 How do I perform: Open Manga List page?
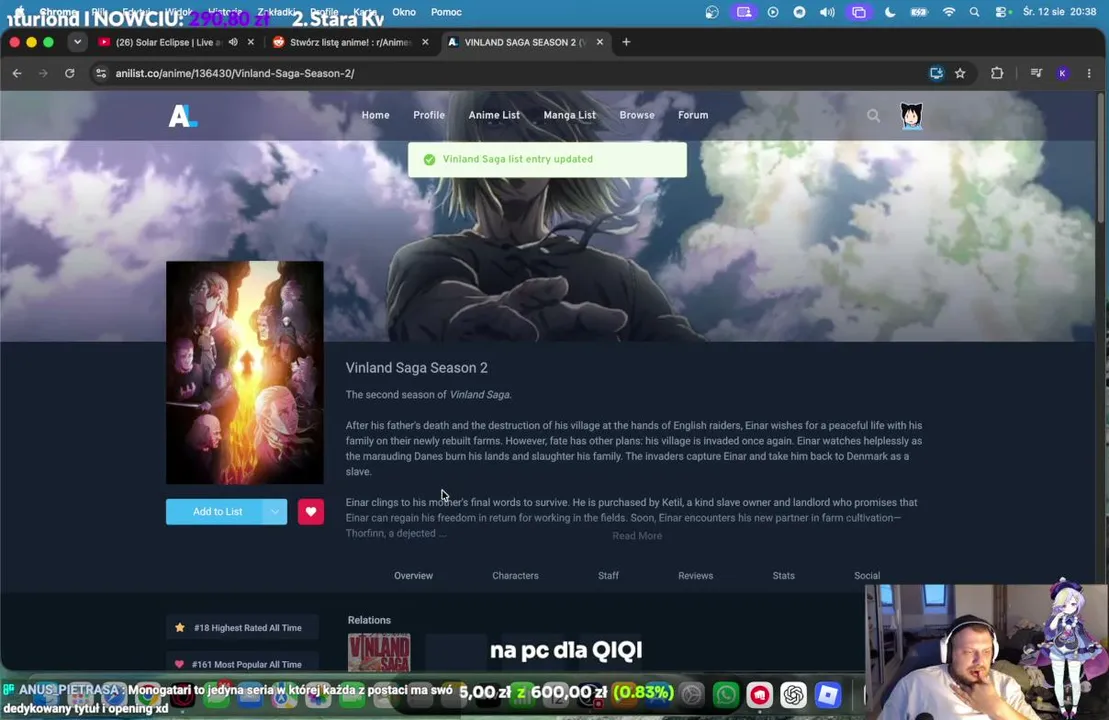coord(569,115)
